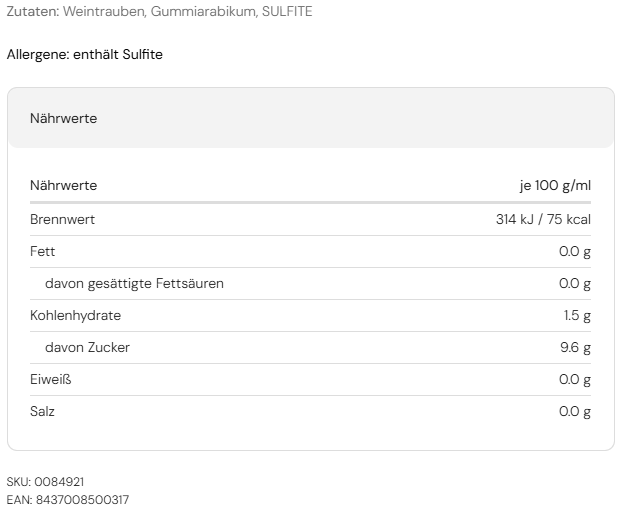Select the Fett row label
This screenshot has height=518, width=627.
tap(42, 252)
